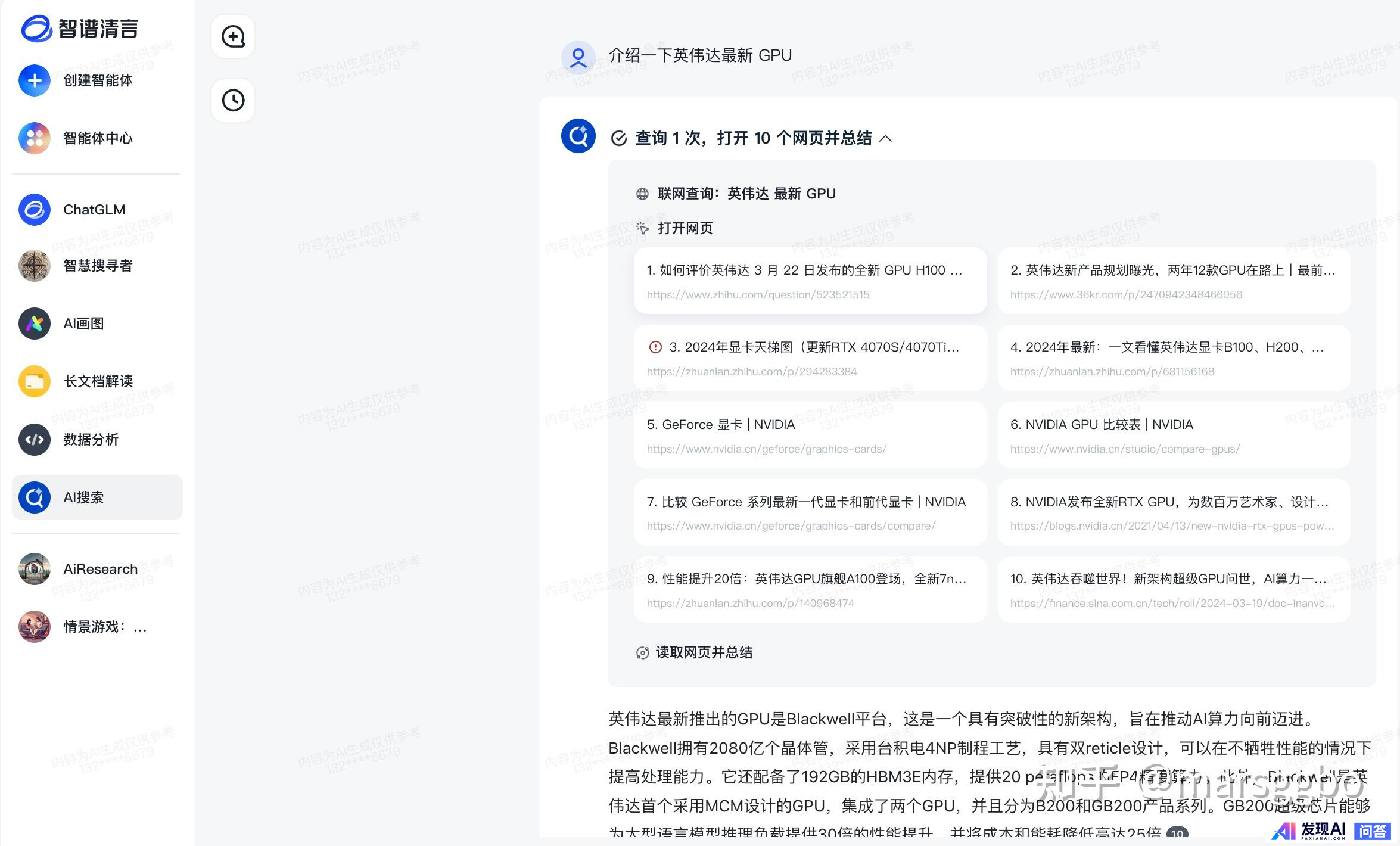The height and width of the screenshot is (846, 1400).
Task: Open result 8 NVIDIA发布全新RTX GPU
Action: pos(1174,512)
